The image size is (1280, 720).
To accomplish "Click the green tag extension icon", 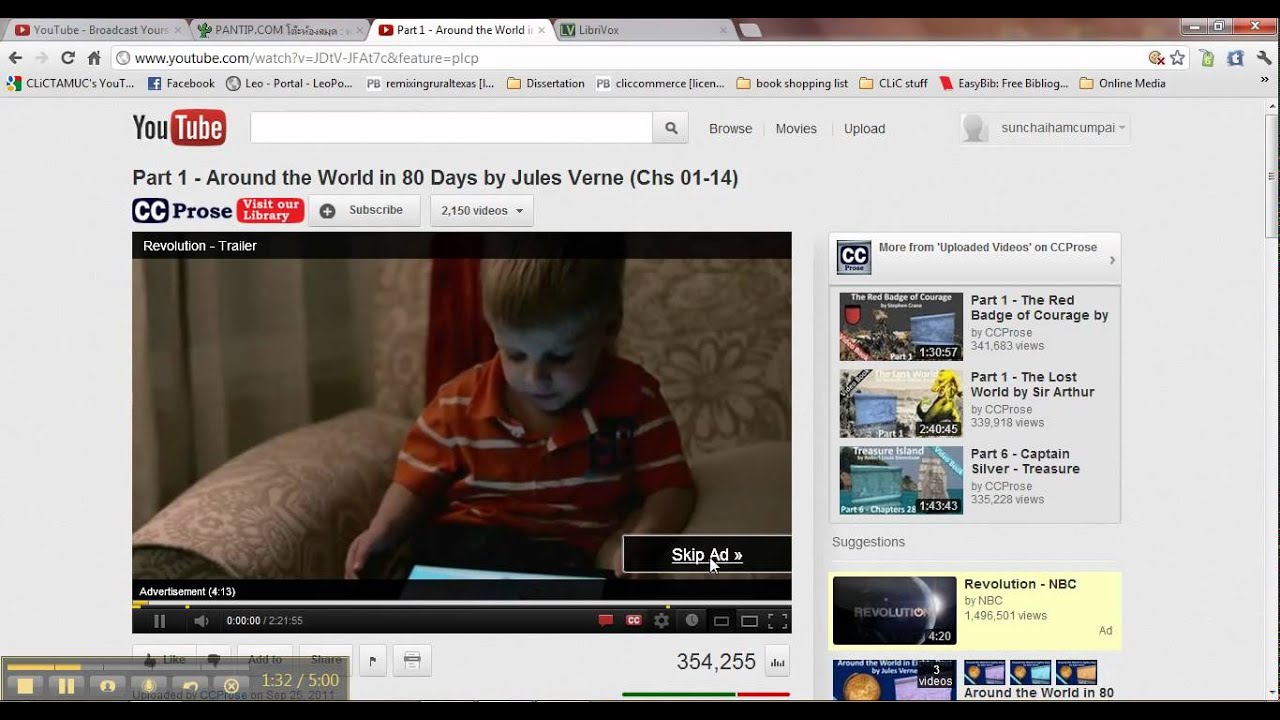I will point(1207,58).
